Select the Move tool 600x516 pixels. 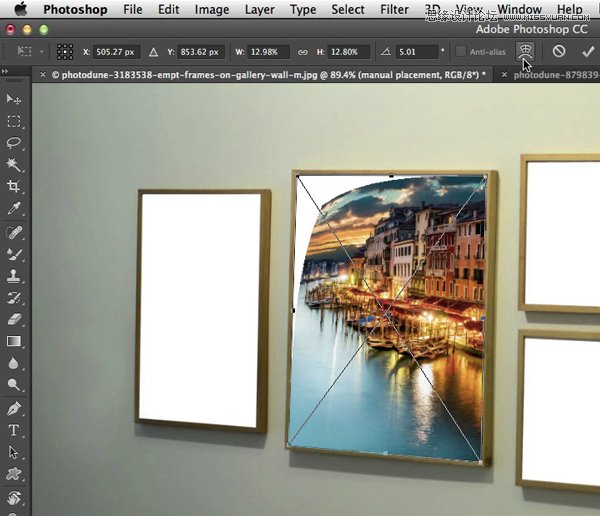(x=14, y=100)
